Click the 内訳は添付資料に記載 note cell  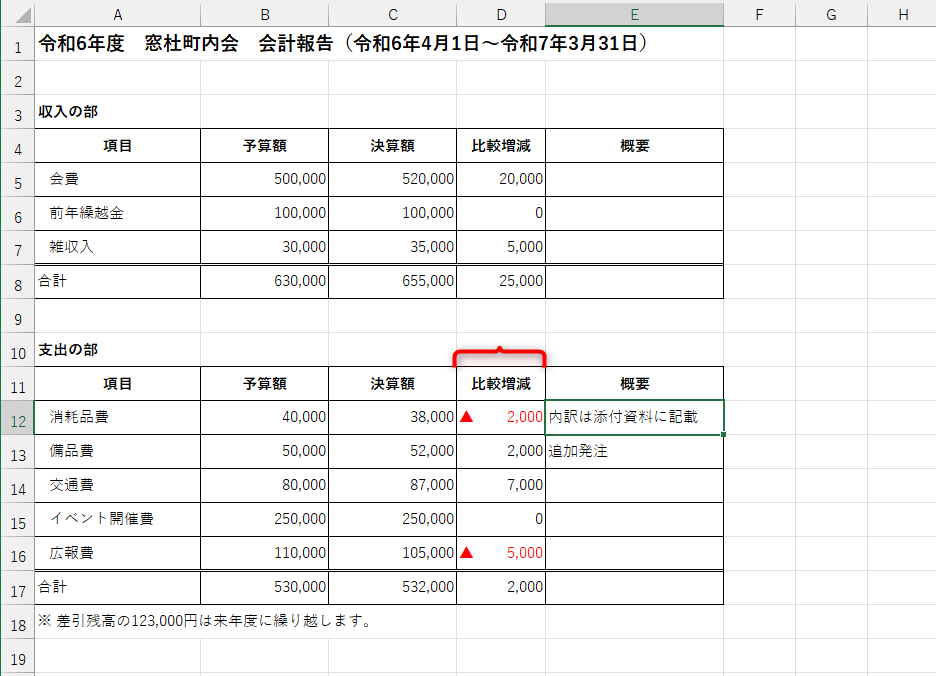coord(634,418)
